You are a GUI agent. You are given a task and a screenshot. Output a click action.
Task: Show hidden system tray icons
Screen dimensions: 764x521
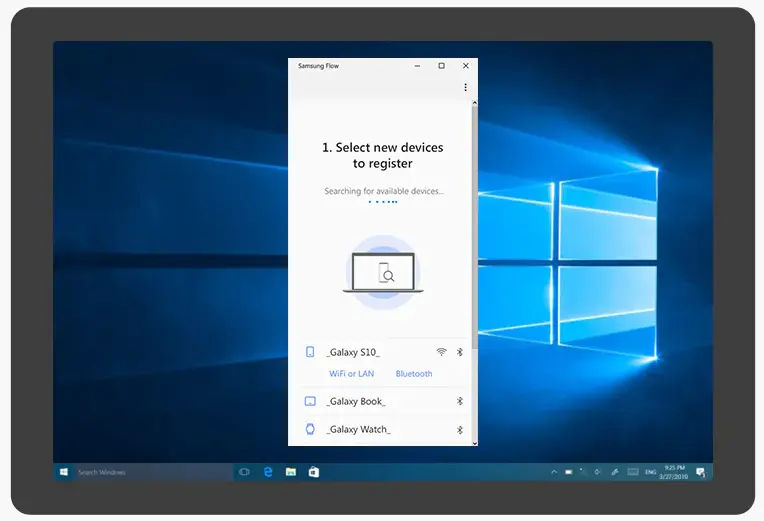[x=554, y=472]
